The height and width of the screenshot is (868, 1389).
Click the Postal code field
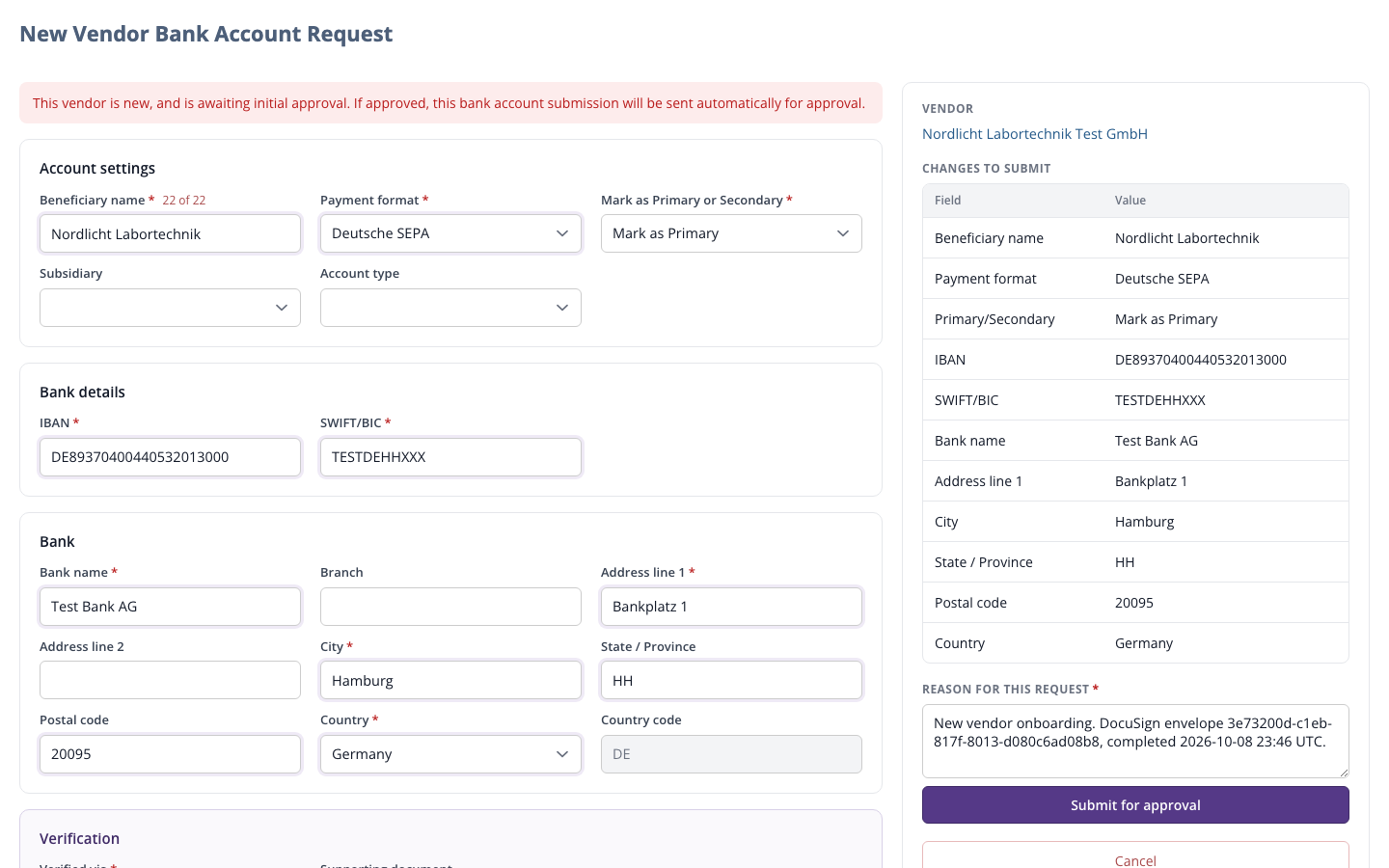(170, 754)
